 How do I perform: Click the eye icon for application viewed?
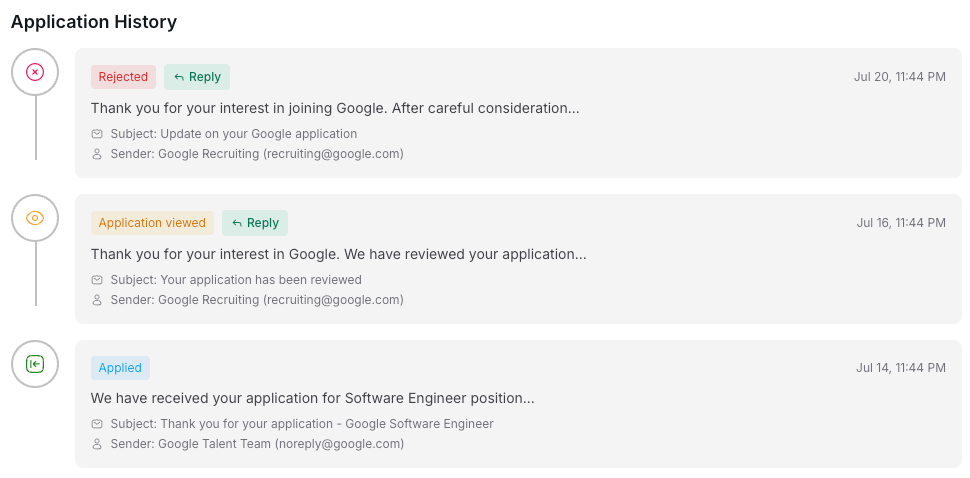click(35, 218)
